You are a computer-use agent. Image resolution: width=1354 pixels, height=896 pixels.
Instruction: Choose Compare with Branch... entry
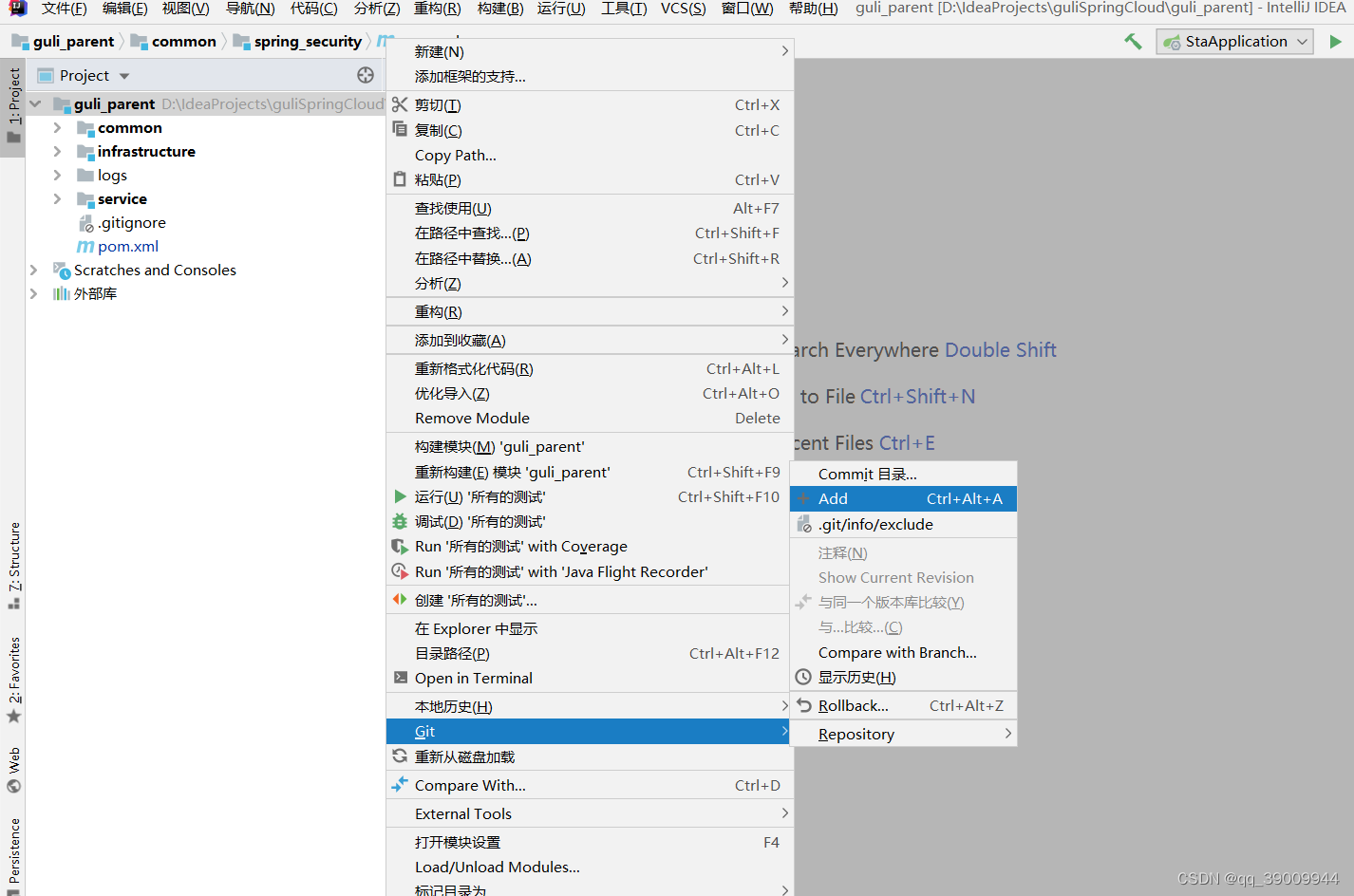coord(903,652)
